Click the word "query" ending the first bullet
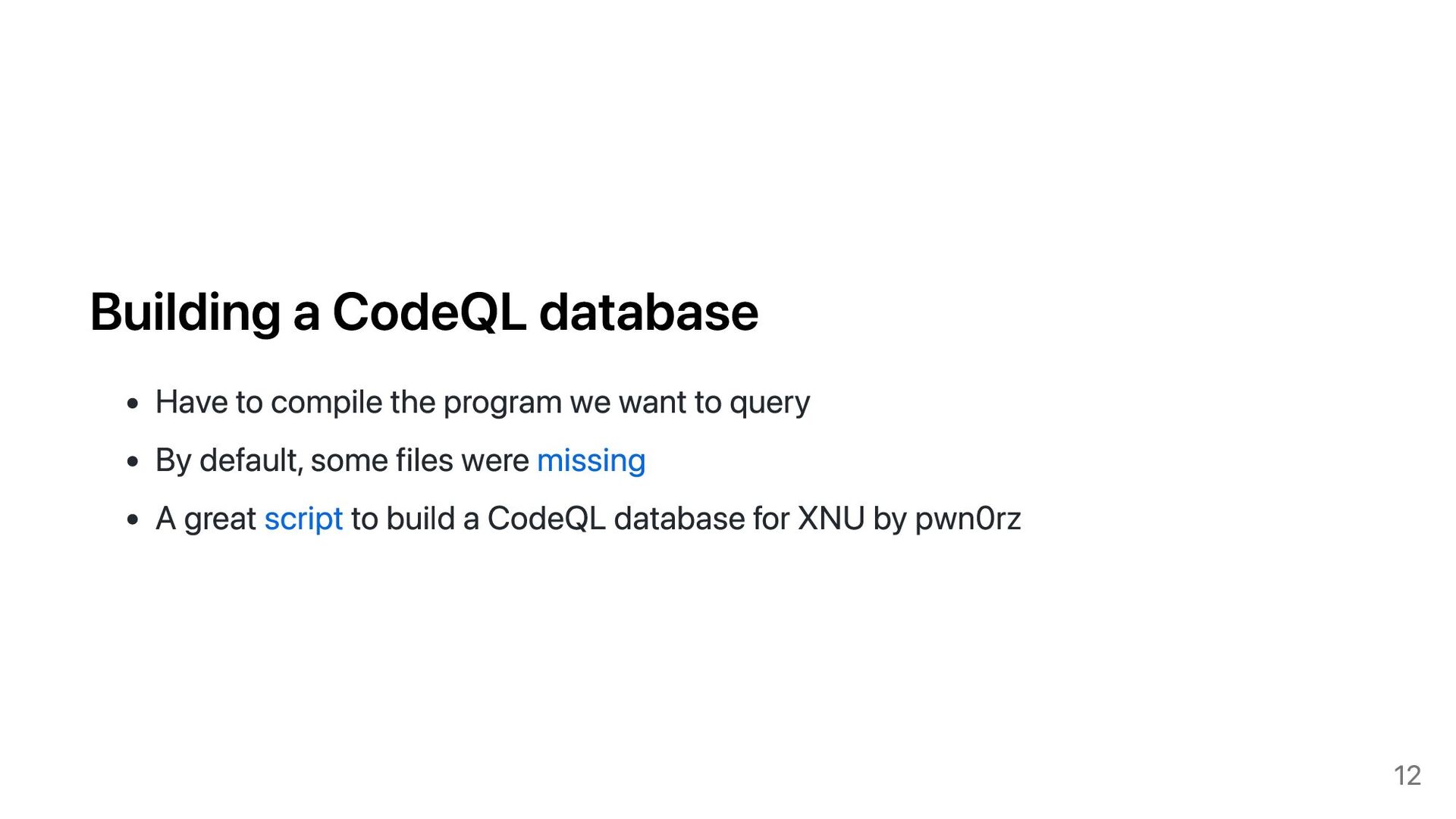 [770, 404]
